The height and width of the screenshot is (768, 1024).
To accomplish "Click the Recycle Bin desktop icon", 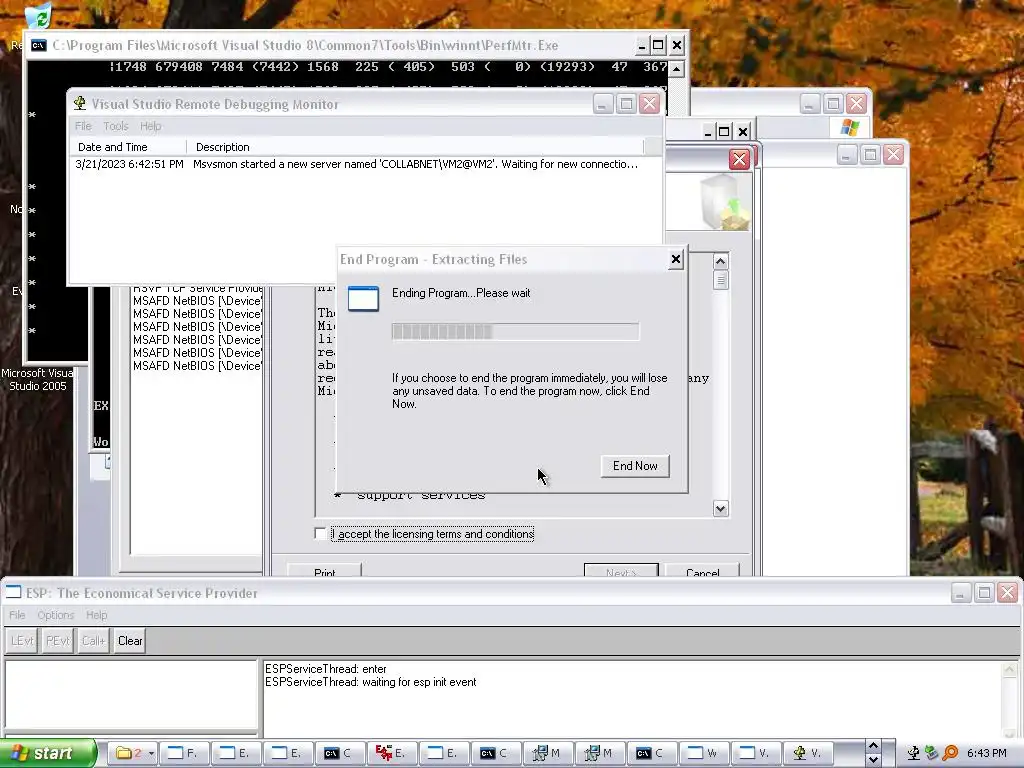I will coord(39,16).
